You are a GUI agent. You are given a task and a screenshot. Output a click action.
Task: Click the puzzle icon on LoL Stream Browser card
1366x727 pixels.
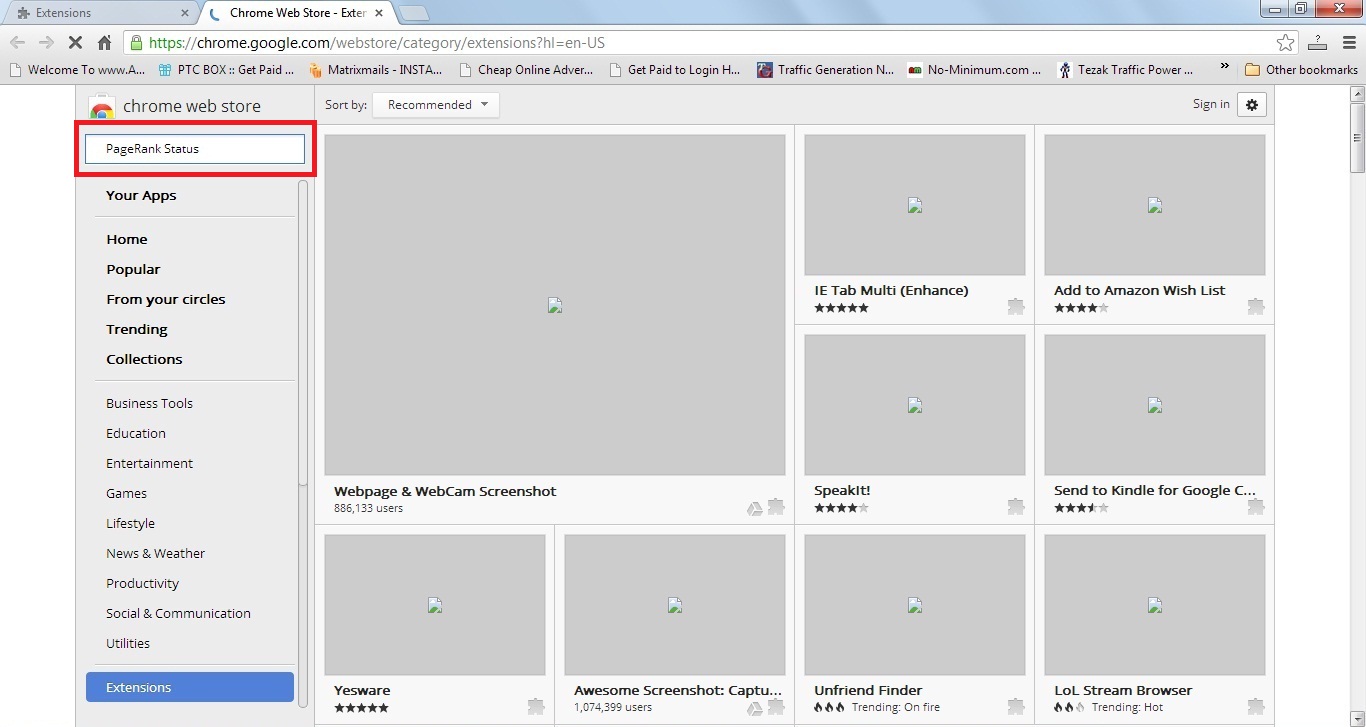coord(1256,707)
